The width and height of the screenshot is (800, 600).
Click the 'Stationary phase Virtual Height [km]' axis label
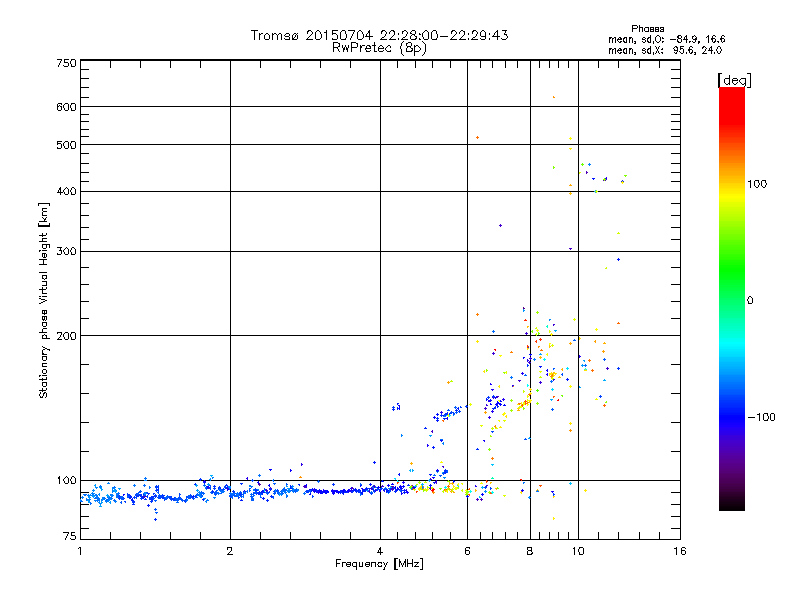(x=43, y=301)
